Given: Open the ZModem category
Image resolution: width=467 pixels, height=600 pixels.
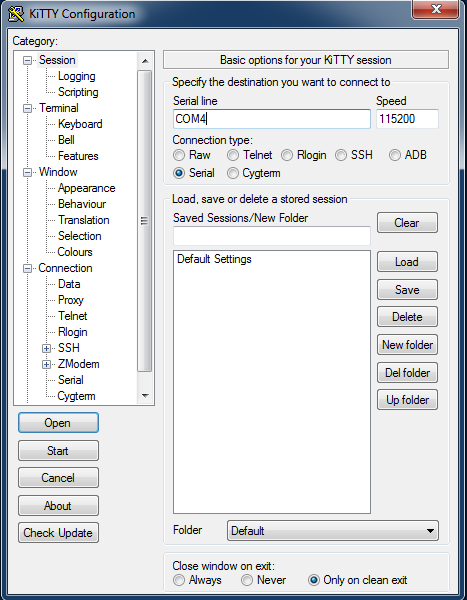Looking at the screenshot, I should [78, 364].
